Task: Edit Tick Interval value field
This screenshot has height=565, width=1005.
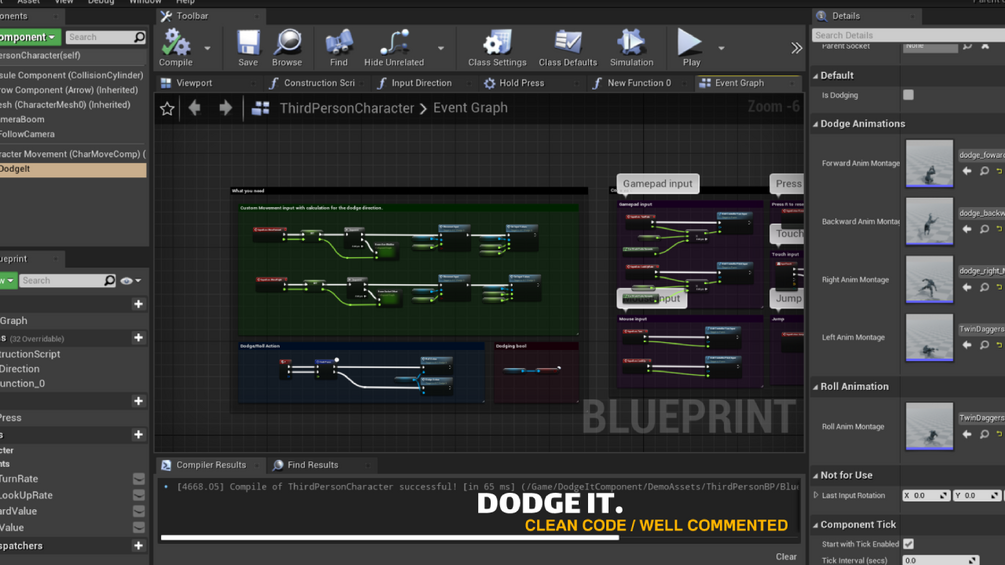Action: coord(940,561)
